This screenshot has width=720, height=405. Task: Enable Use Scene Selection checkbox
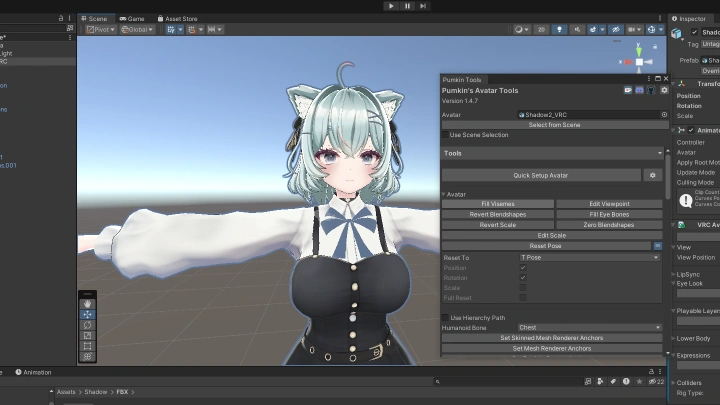pyautogui.click(x=446, y=134)
